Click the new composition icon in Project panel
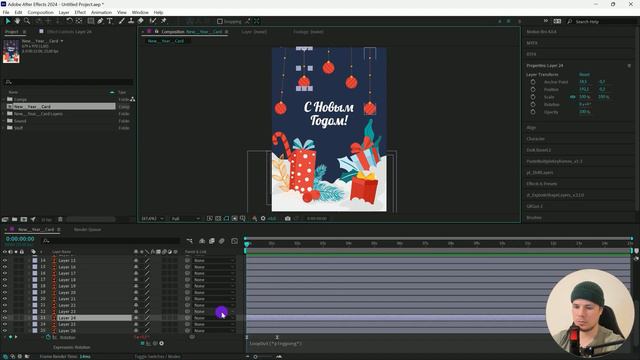 click(x=24, y=219)
